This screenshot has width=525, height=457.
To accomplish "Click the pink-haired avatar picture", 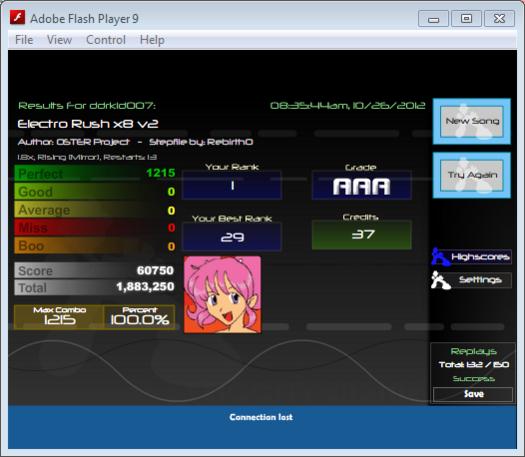I will [223, 295].
